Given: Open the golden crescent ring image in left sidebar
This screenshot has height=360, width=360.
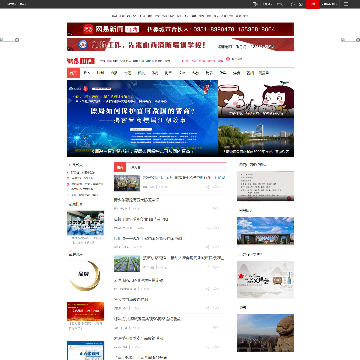Looking at the screenshot, I should tap(85, 276).
